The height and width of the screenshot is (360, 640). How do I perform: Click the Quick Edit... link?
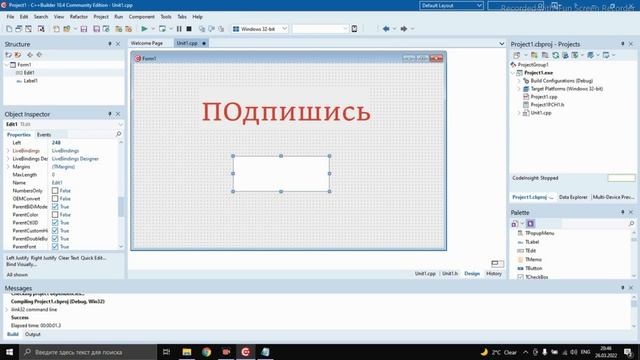pos(93,258)
